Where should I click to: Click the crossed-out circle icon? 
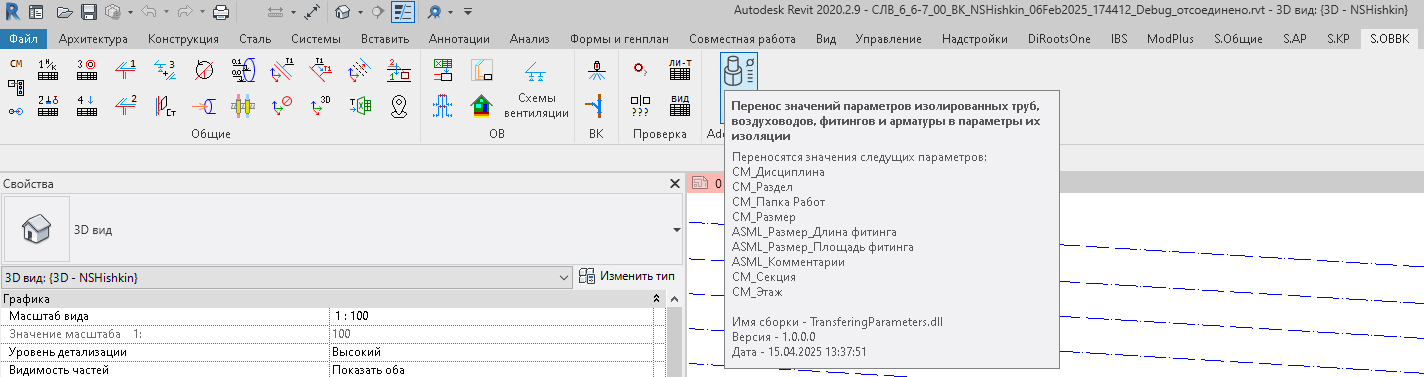tap(203, 69)
